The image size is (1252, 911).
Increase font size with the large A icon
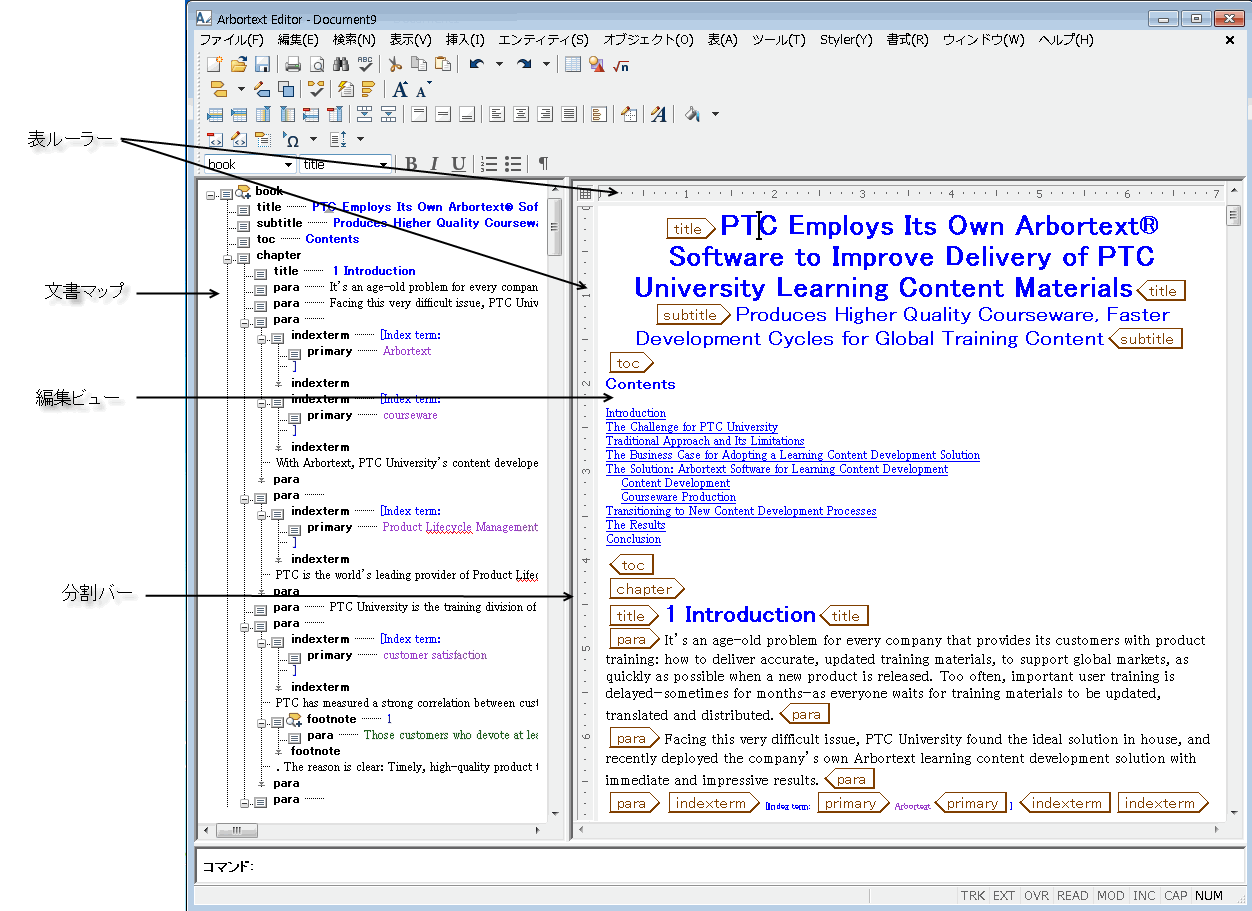click(401, 90)
